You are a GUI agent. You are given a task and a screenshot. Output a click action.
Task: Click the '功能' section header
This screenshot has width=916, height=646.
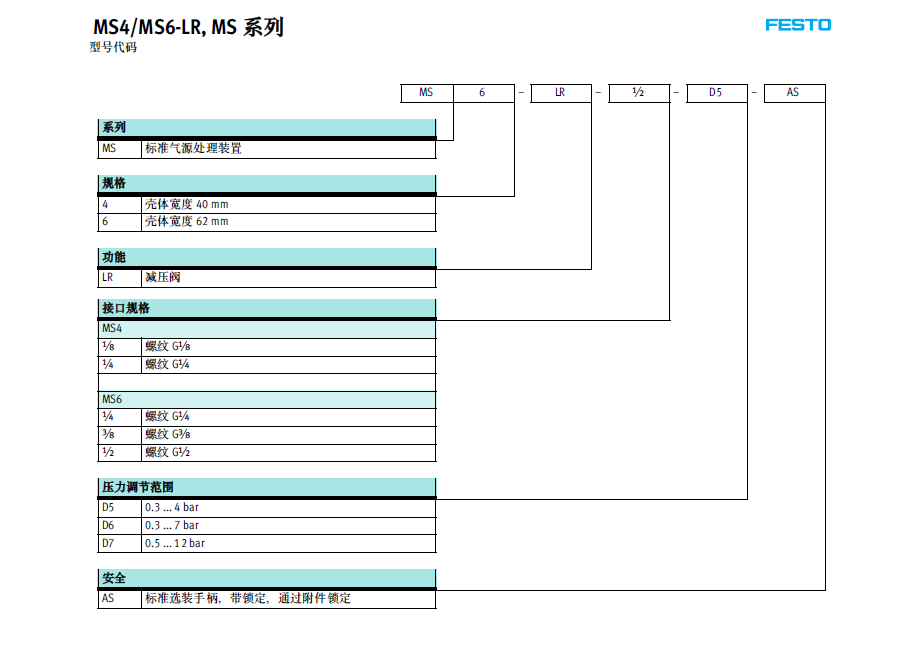coord(266,258)
